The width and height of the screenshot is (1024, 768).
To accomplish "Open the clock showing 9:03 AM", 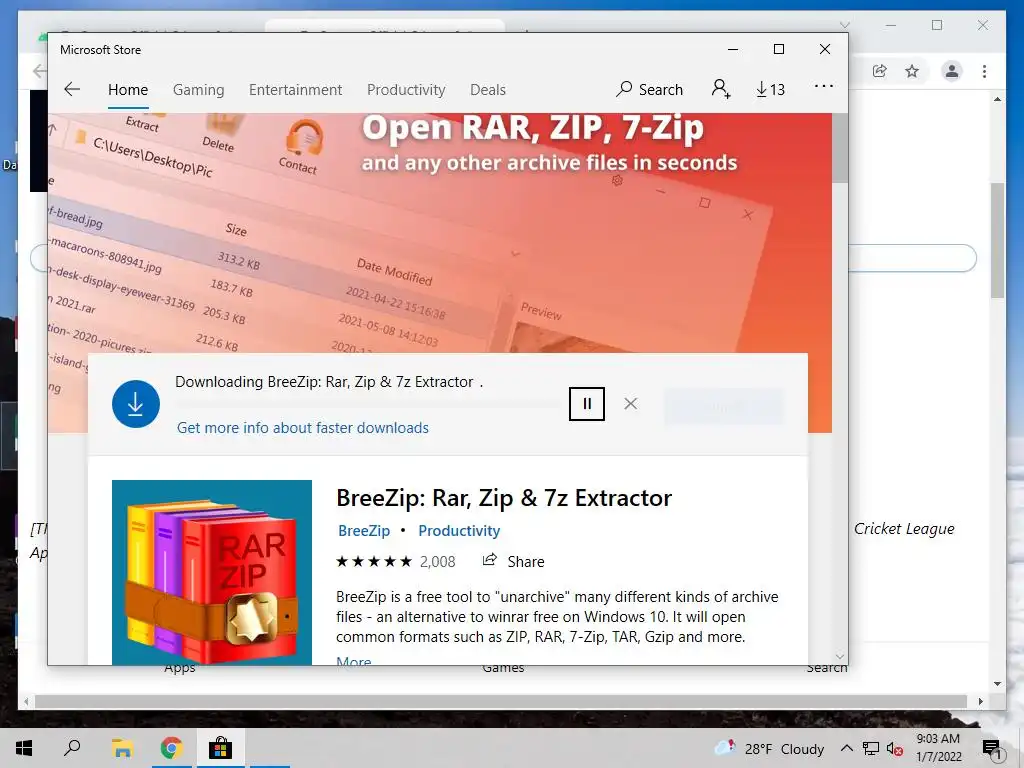I will point(938,748).
